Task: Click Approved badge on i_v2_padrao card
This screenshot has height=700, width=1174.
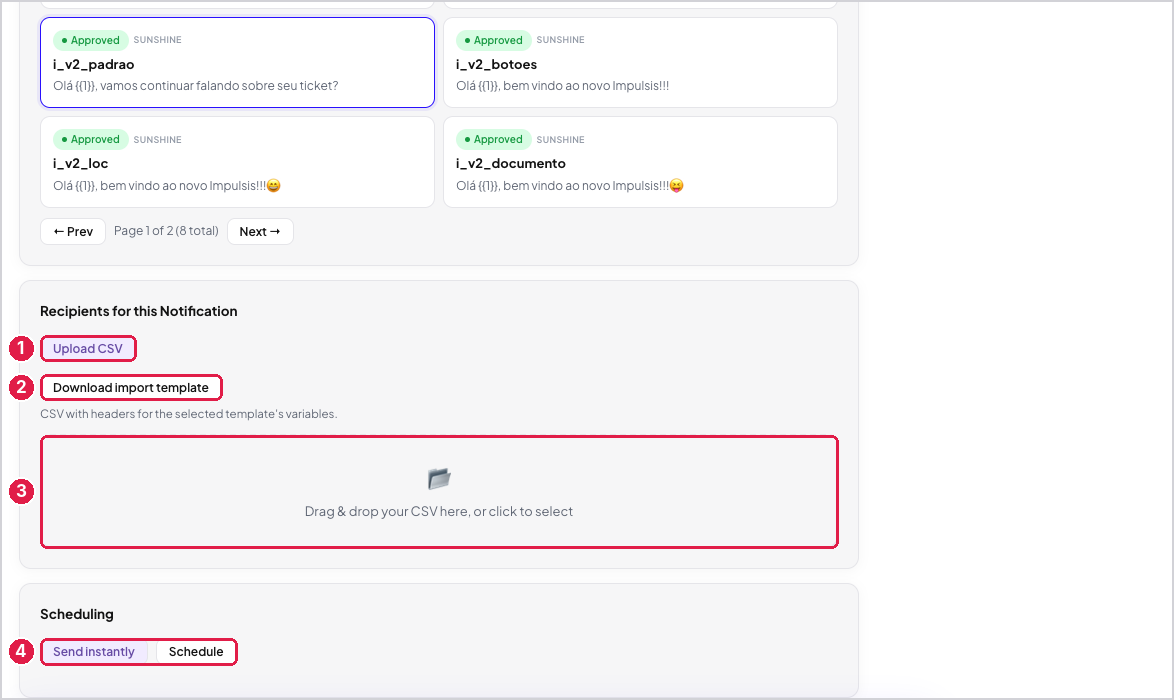Action: pyautogui.click(x=91, y=40)
